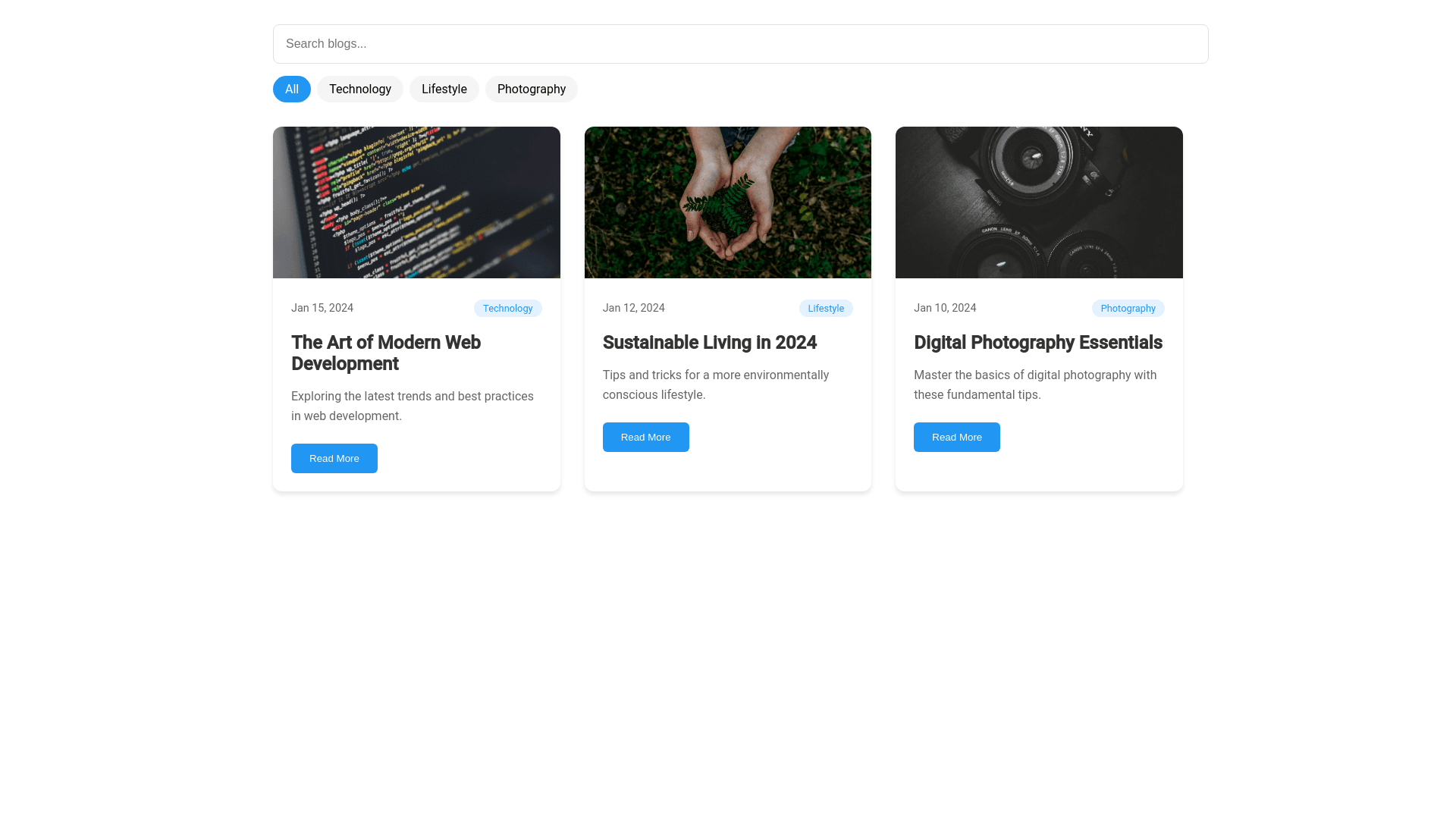Click Read More under the sustainable living post
Screen dimensions: 1456x819
(x=645, y=437)
